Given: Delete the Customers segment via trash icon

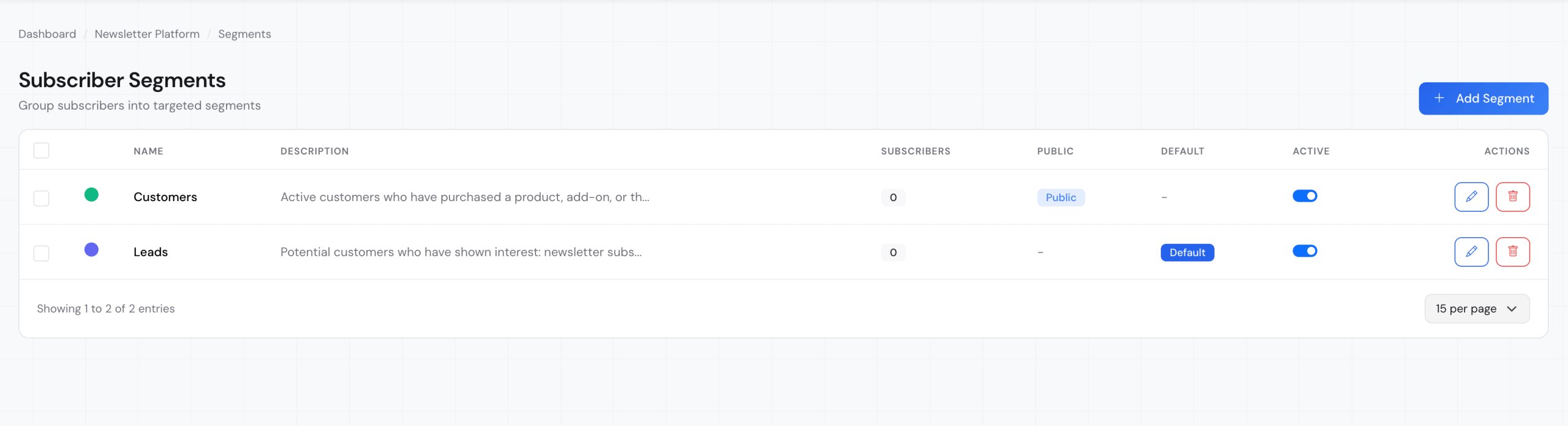Looking at the screenshot, I should pyautogui.click(x=1512, y=197).
